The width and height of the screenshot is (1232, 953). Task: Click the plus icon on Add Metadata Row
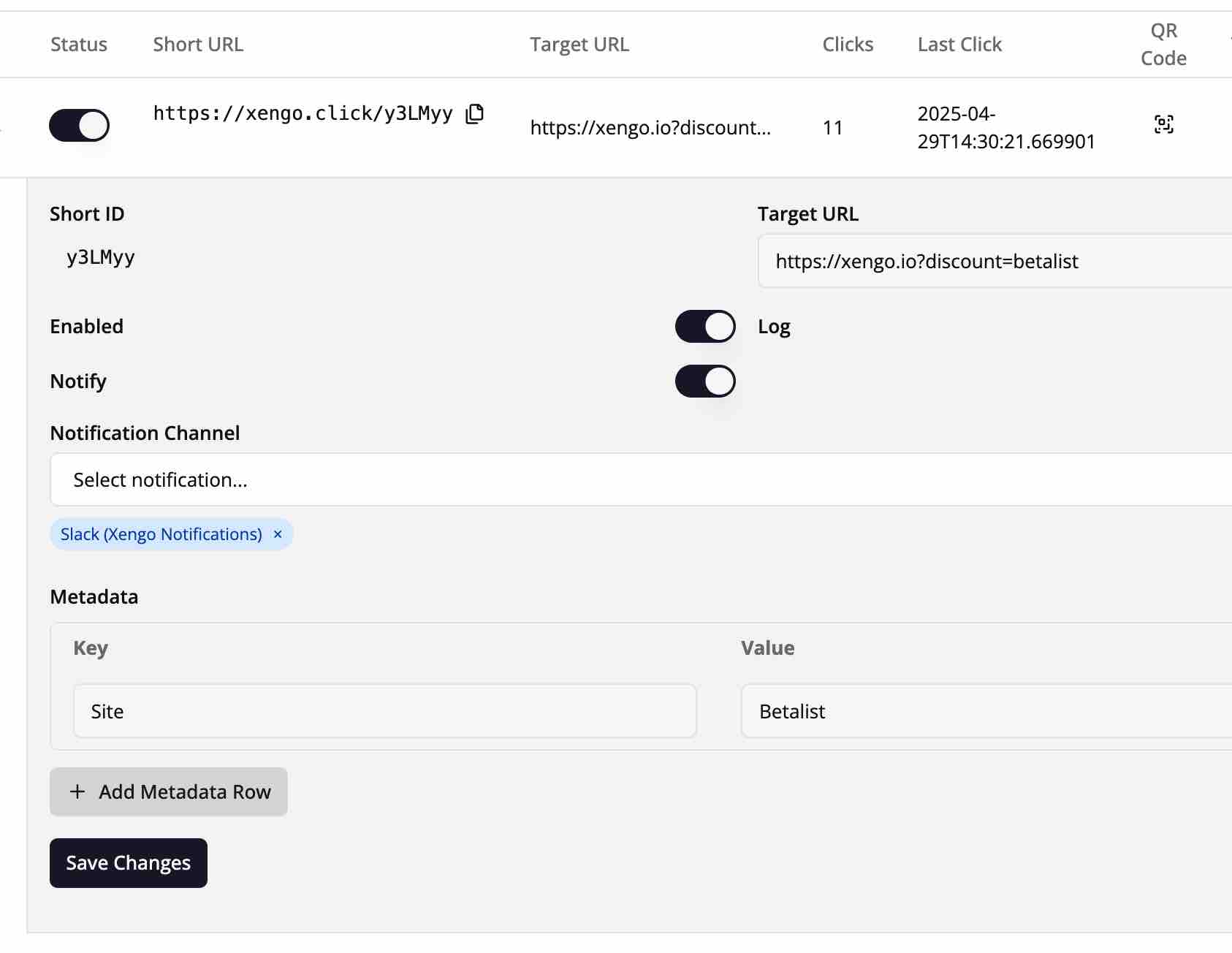tap(77, 791)
